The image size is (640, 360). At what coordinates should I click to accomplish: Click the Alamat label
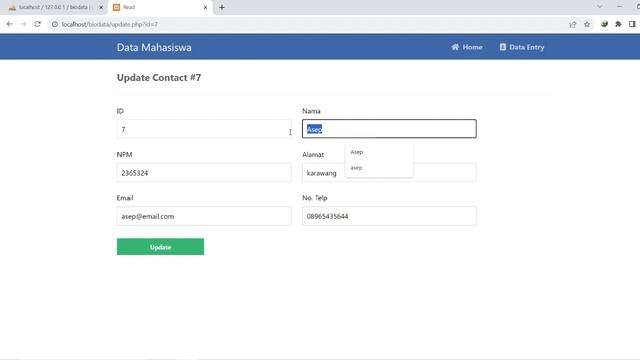tap(313, 154)
